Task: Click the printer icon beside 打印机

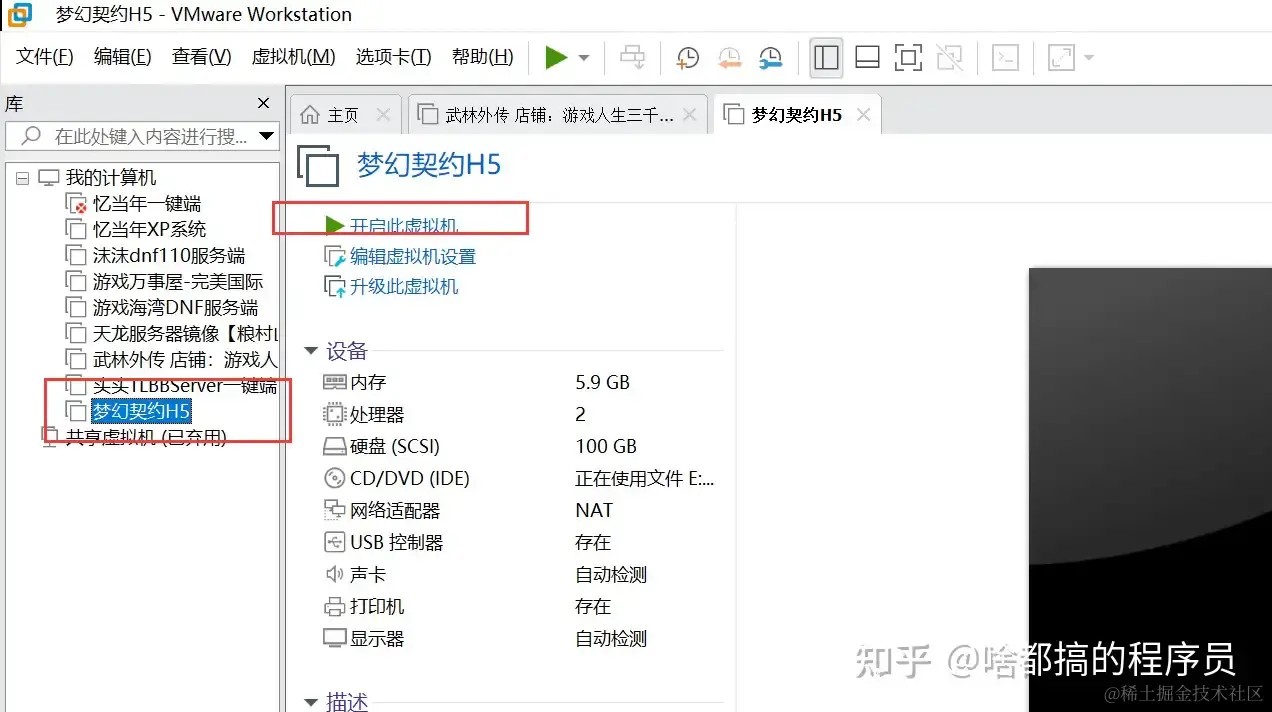Action: 334,606
